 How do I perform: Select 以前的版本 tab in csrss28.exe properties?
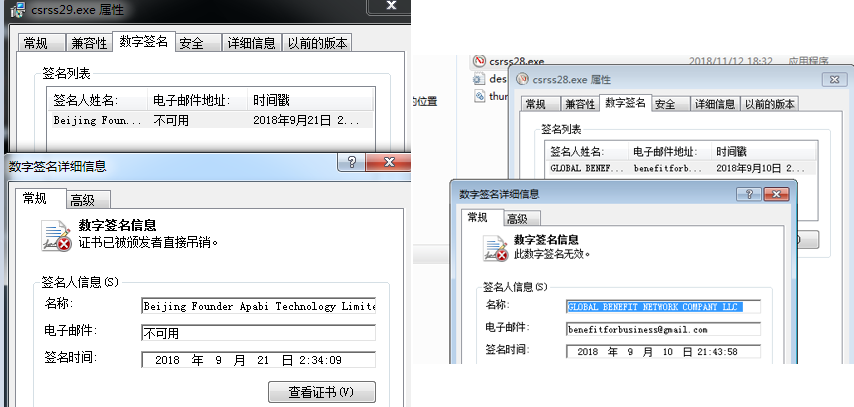[x=769, y=105]
